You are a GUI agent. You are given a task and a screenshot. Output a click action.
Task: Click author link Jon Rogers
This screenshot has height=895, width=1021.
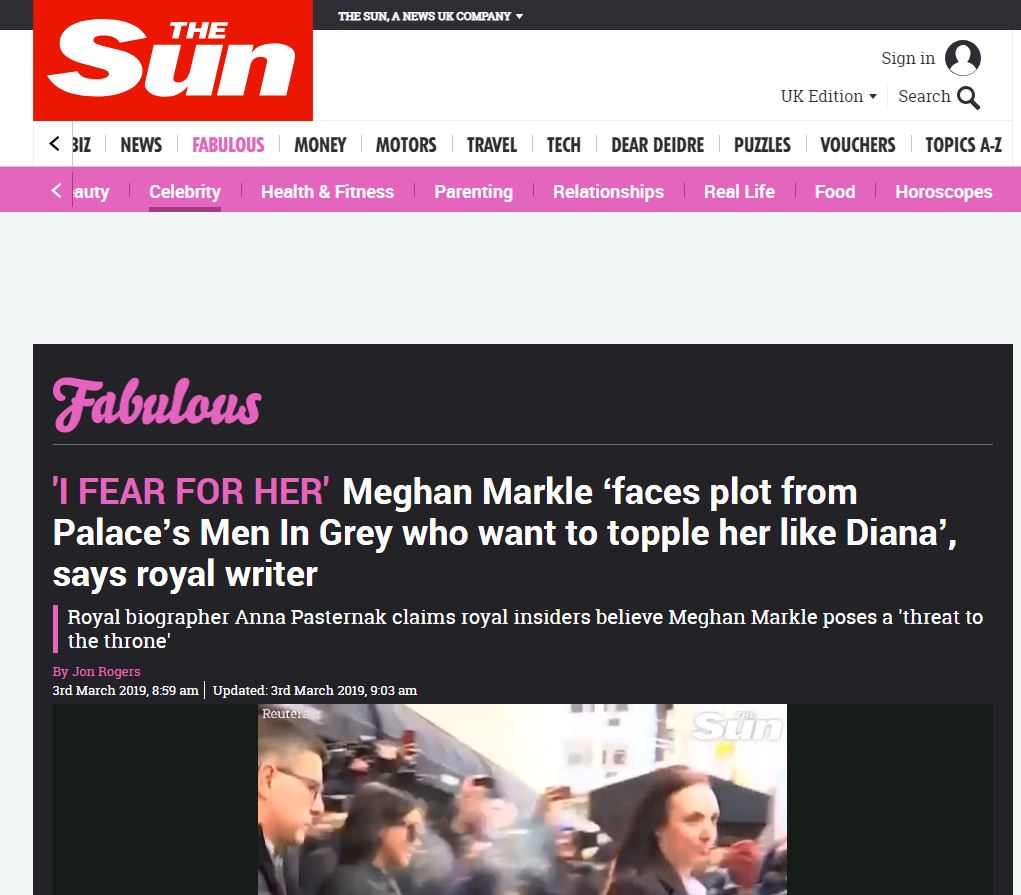click(105, 671)
